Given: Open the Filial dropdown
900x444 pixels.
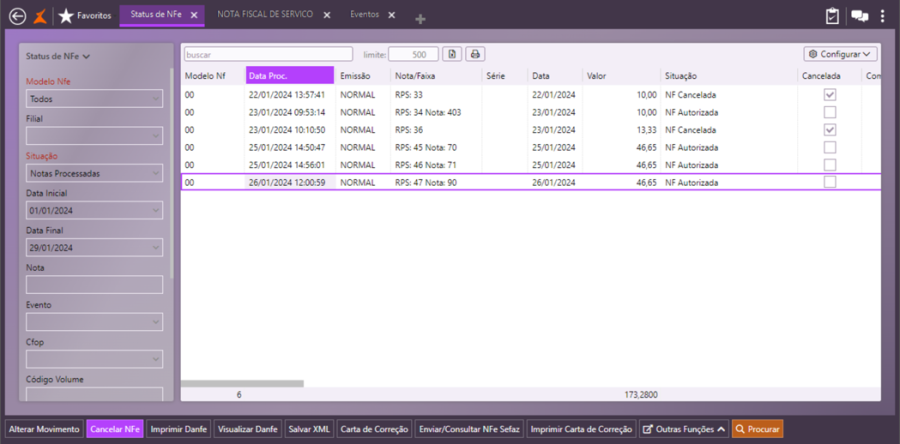Looking at the screenshot, I should (95, 136).
